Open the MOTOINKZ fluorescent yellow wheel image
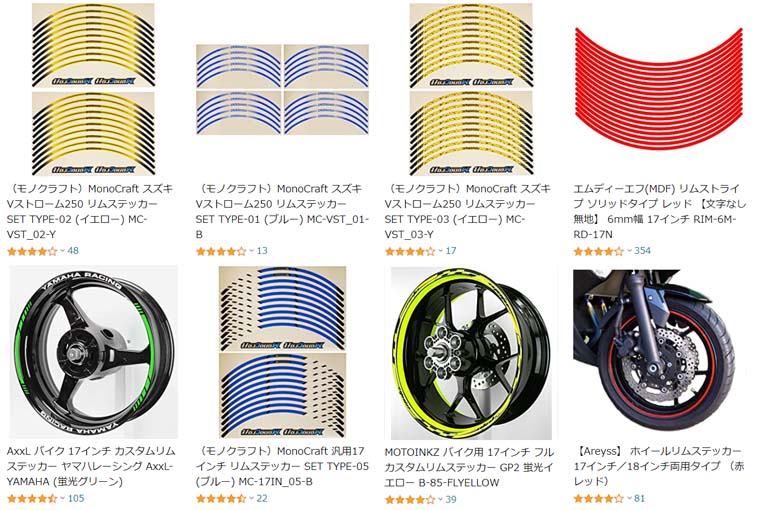Image resolution: width=760 pixels, height=510 pixels. click(x=471, y=352)
